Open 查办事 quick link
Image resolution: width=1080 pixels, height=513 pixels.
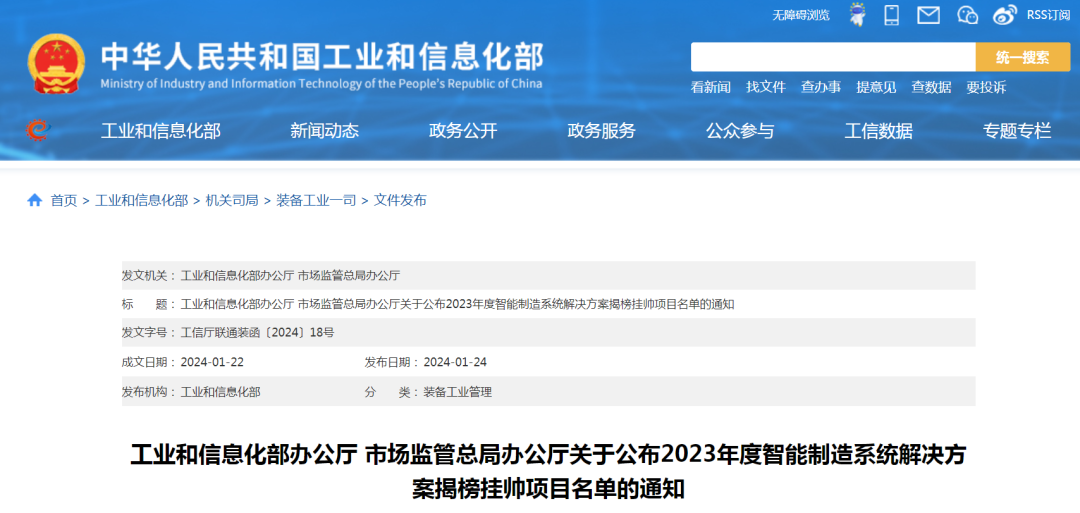click(821, 87)
